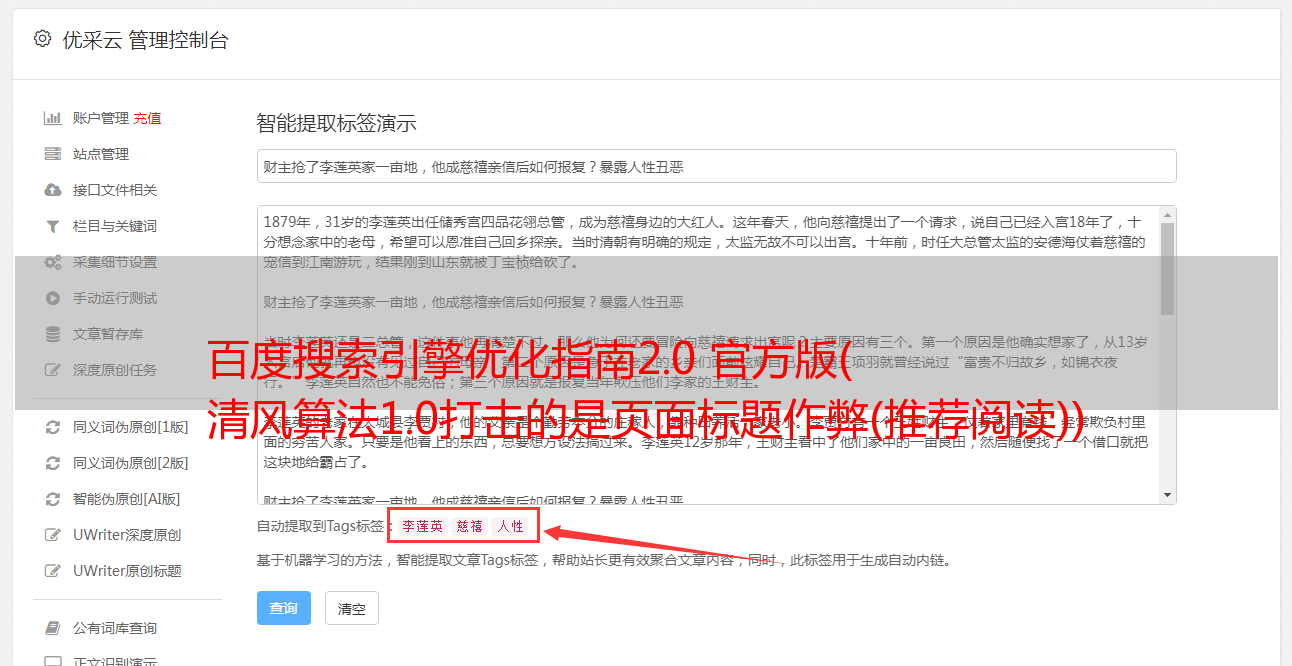Click the blue 查询 button

click(x=284, y=608)
